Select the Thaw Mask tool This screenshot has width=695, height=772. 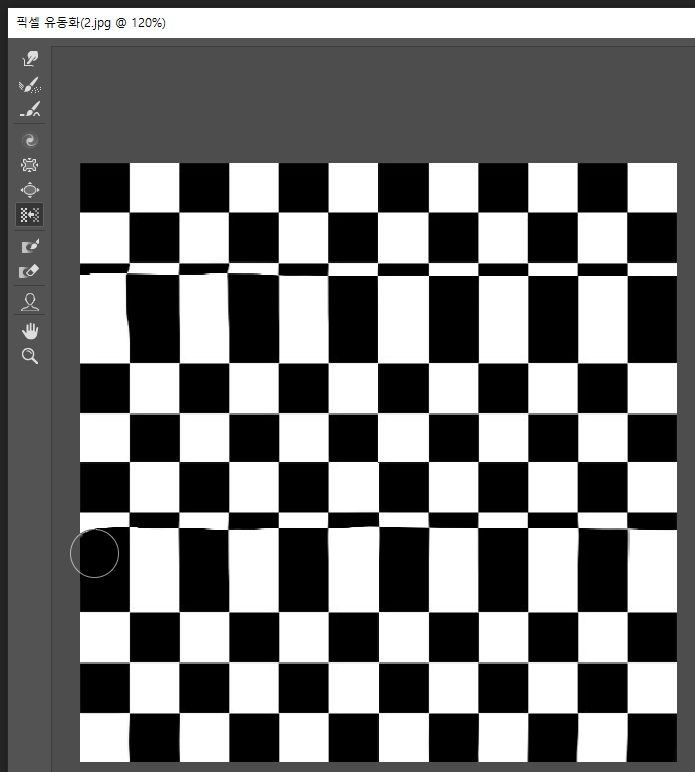(x=30, y=271)
